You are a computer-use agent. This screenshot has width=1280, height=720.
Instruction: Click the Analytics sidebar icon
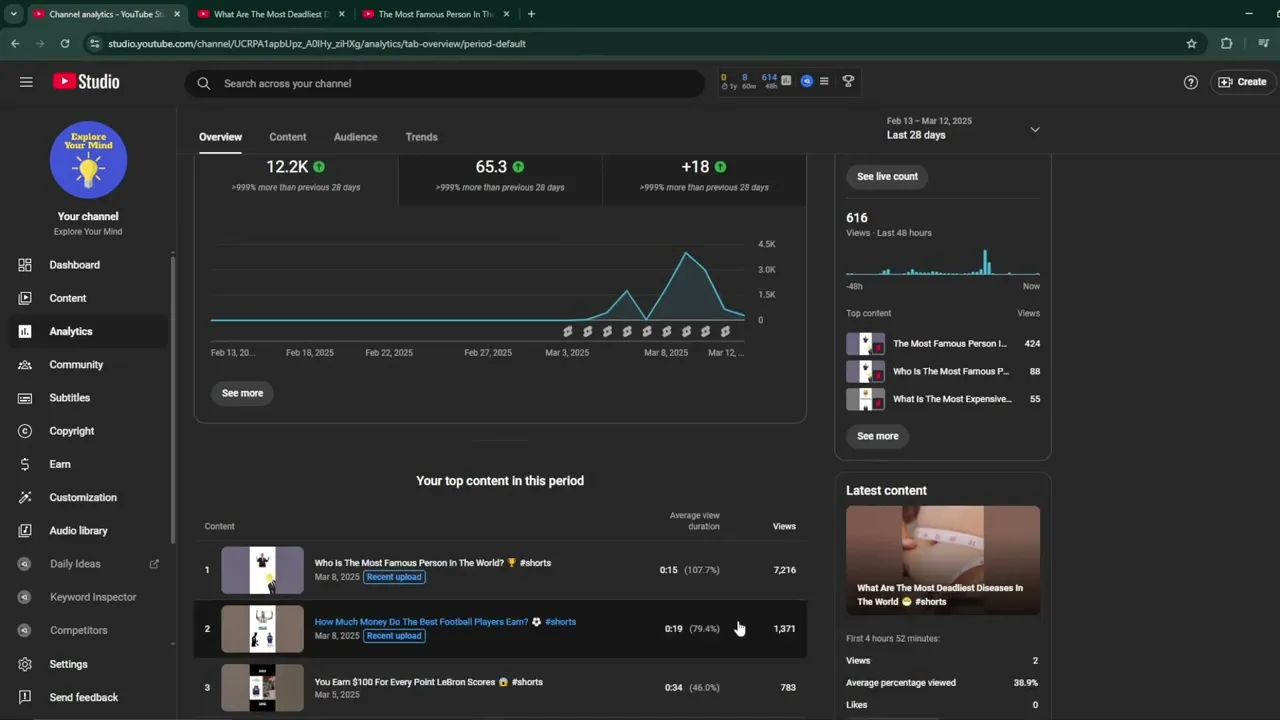[x=25, y=331]
